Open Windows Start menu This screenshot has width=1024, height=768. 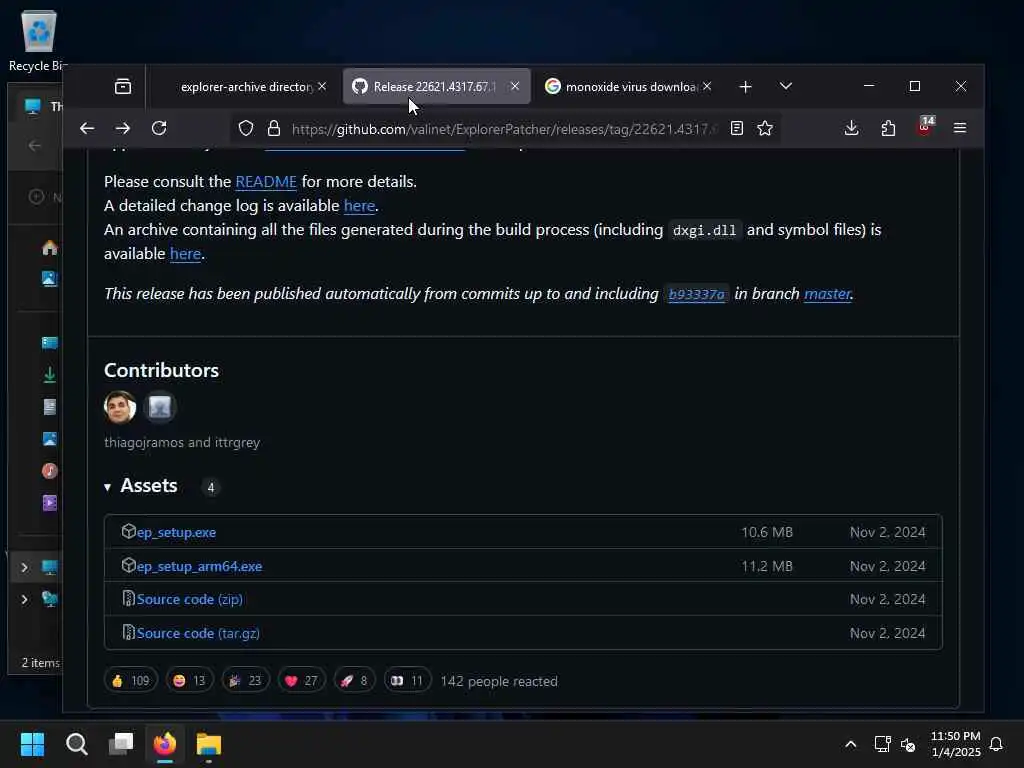(x=32, y=744)
